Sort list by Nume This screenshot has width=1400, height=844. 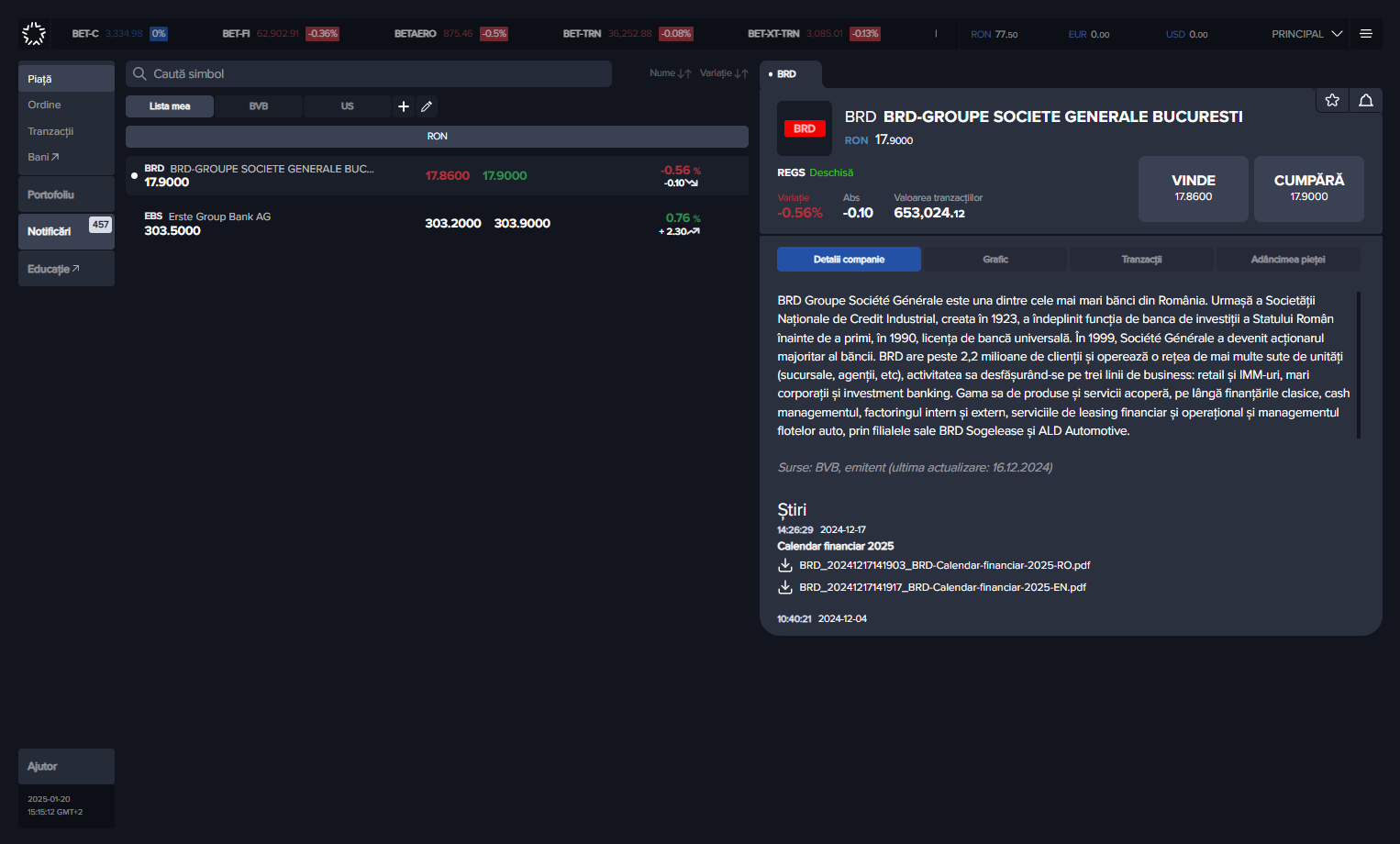(x=671, y=73)
